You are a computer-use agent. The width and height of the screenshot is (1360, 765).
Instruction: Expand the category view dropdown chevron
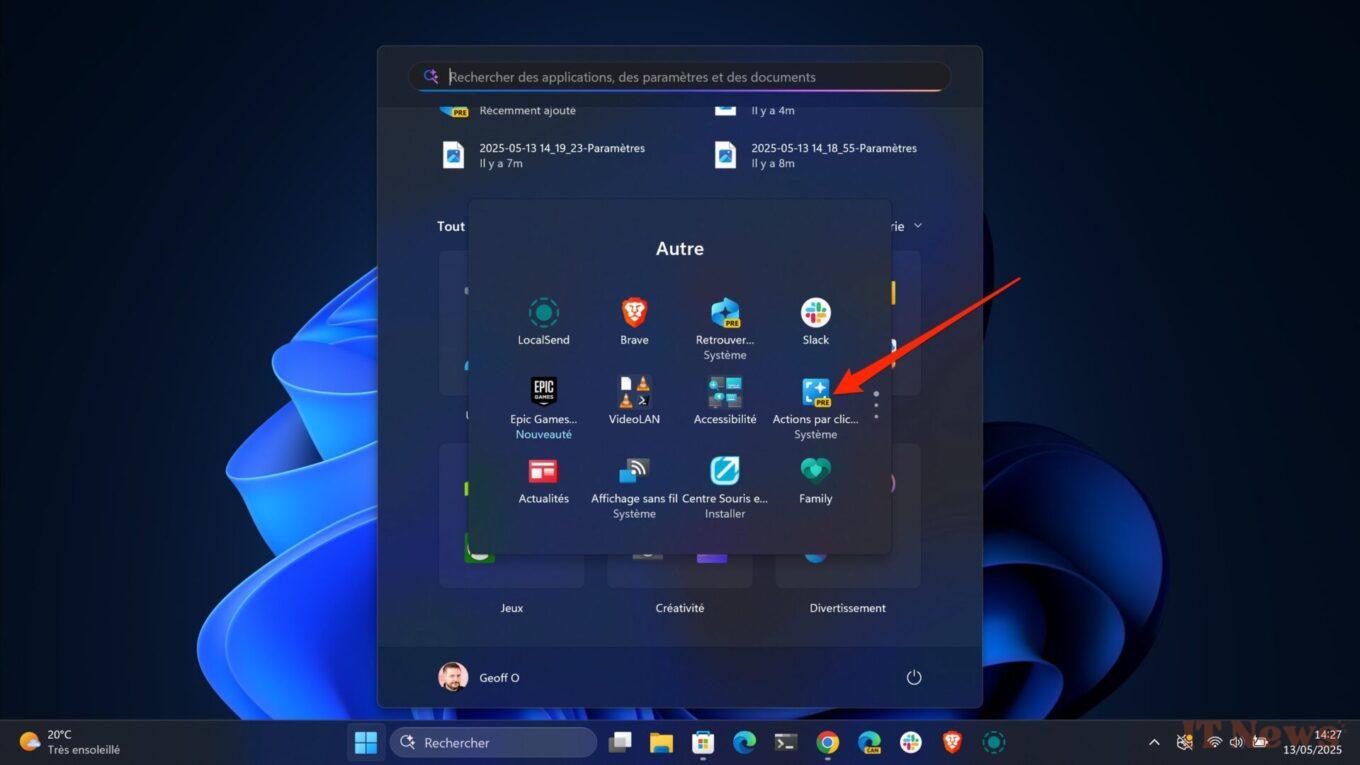pyautogui.click(x=918, y=226)
